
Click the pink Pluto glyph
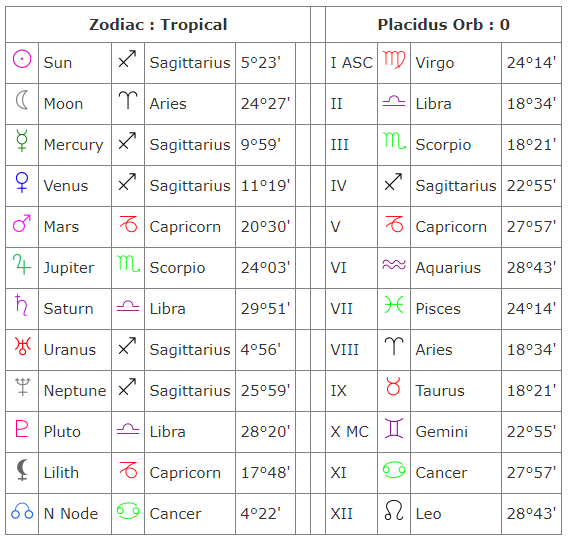22,428
